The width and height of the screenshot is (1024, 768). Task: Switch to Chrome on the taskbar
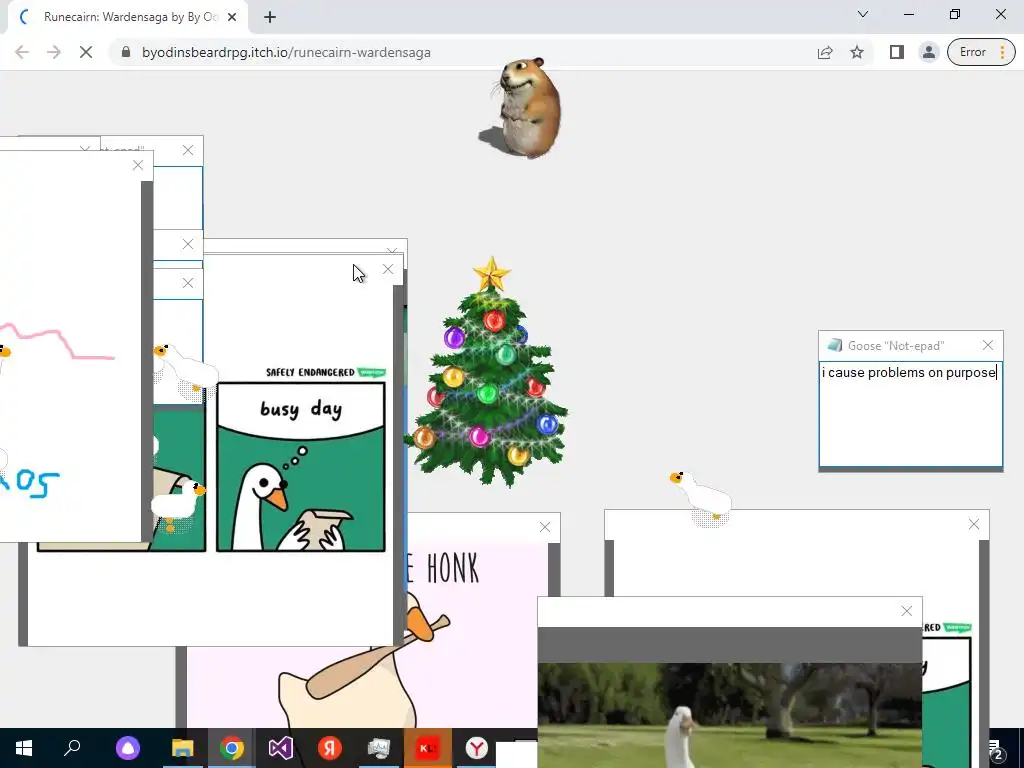point(231,748)
